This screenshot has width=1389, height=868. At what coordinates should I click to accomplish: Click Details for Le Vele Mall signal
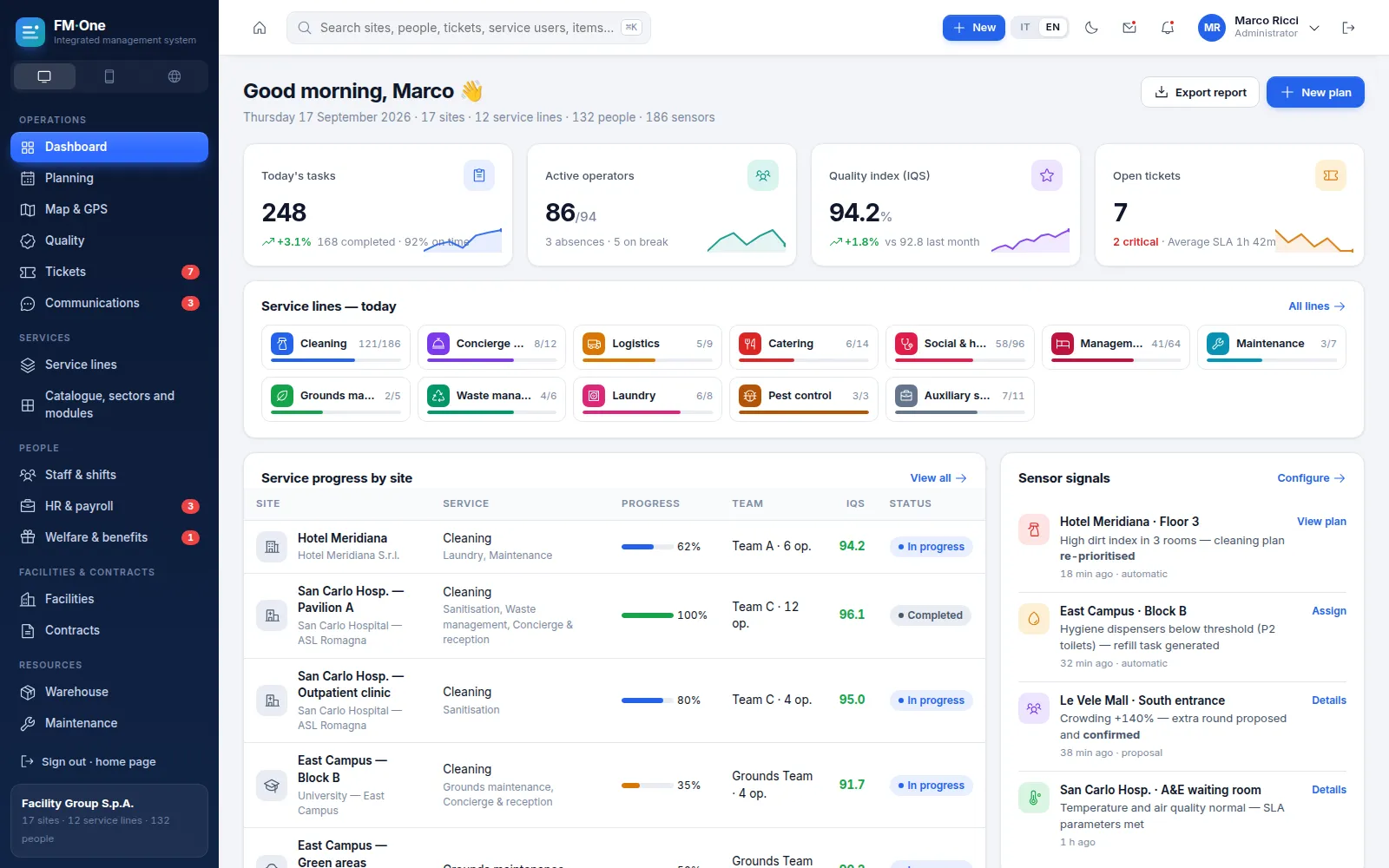(1329, 700)
